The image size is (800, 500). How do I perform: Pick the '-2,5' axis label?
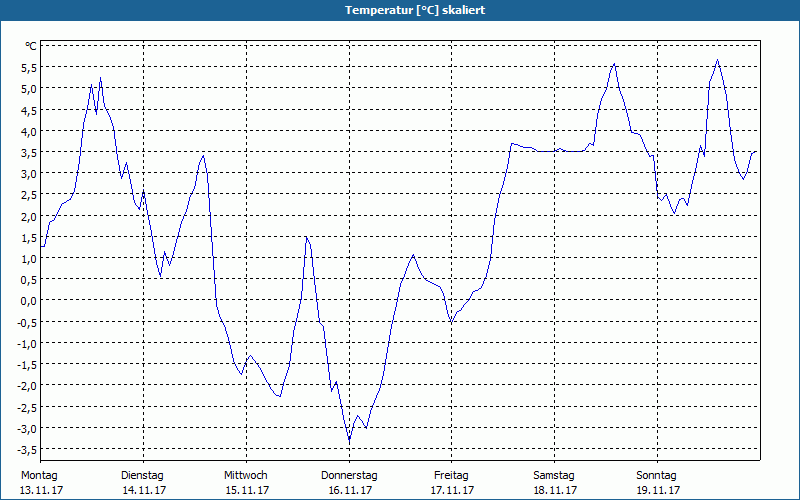pyautogui.click(x=28, y=407)
